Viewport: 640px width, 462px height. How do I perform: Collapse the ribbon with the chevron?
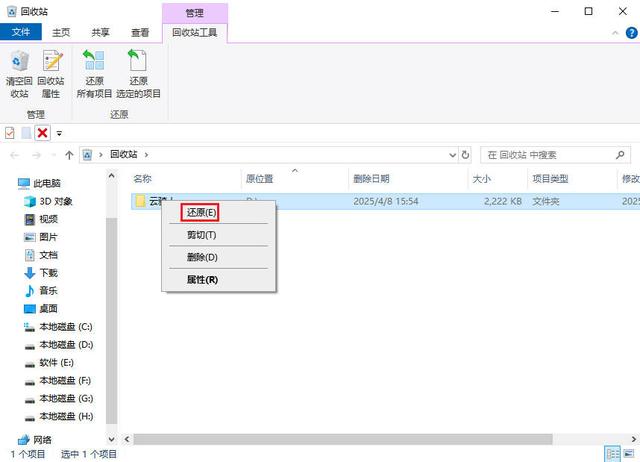coord(615,33)
